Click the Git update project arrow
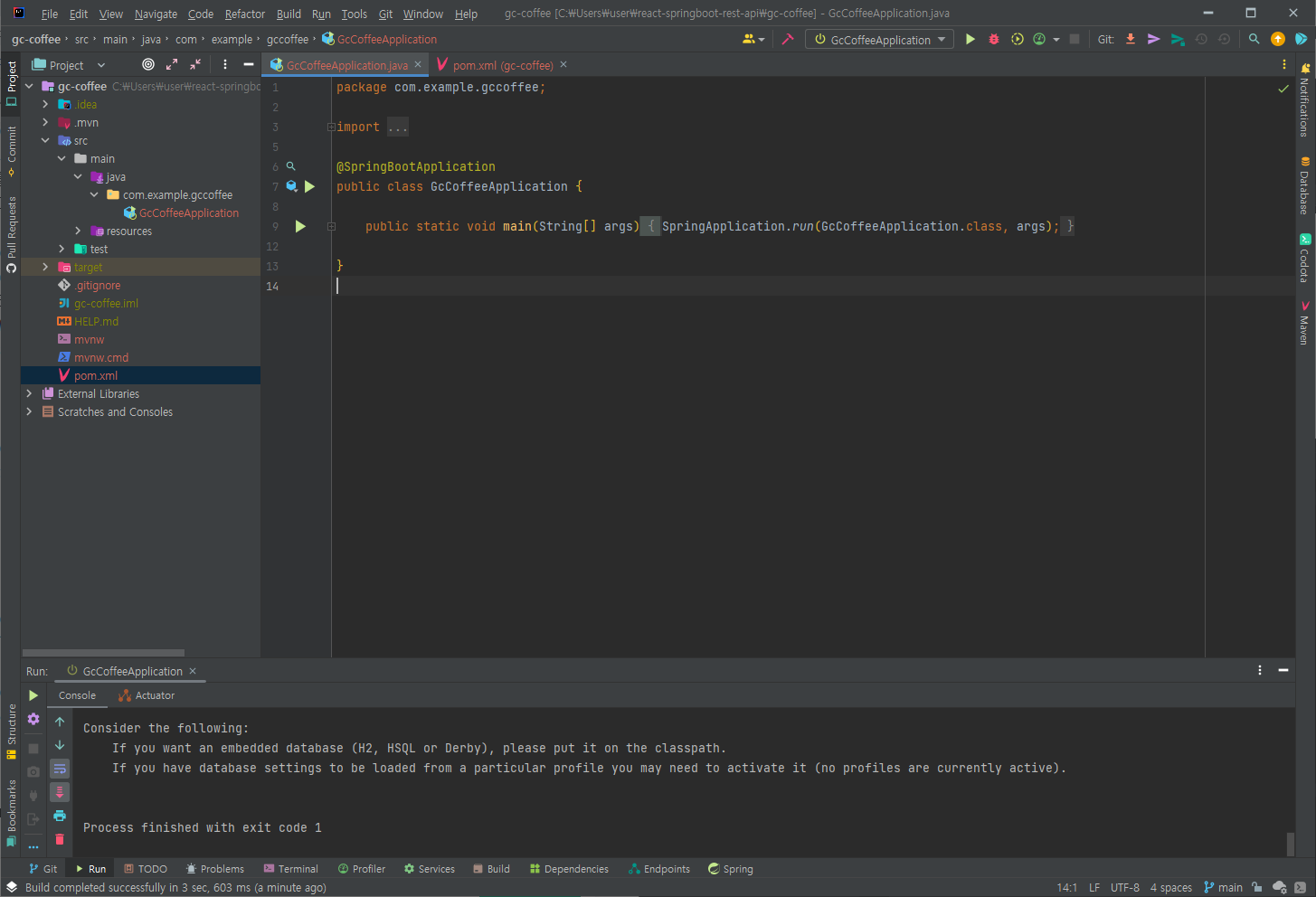Viewport: 1316px width, 897px height. [x=1131, y=39]
